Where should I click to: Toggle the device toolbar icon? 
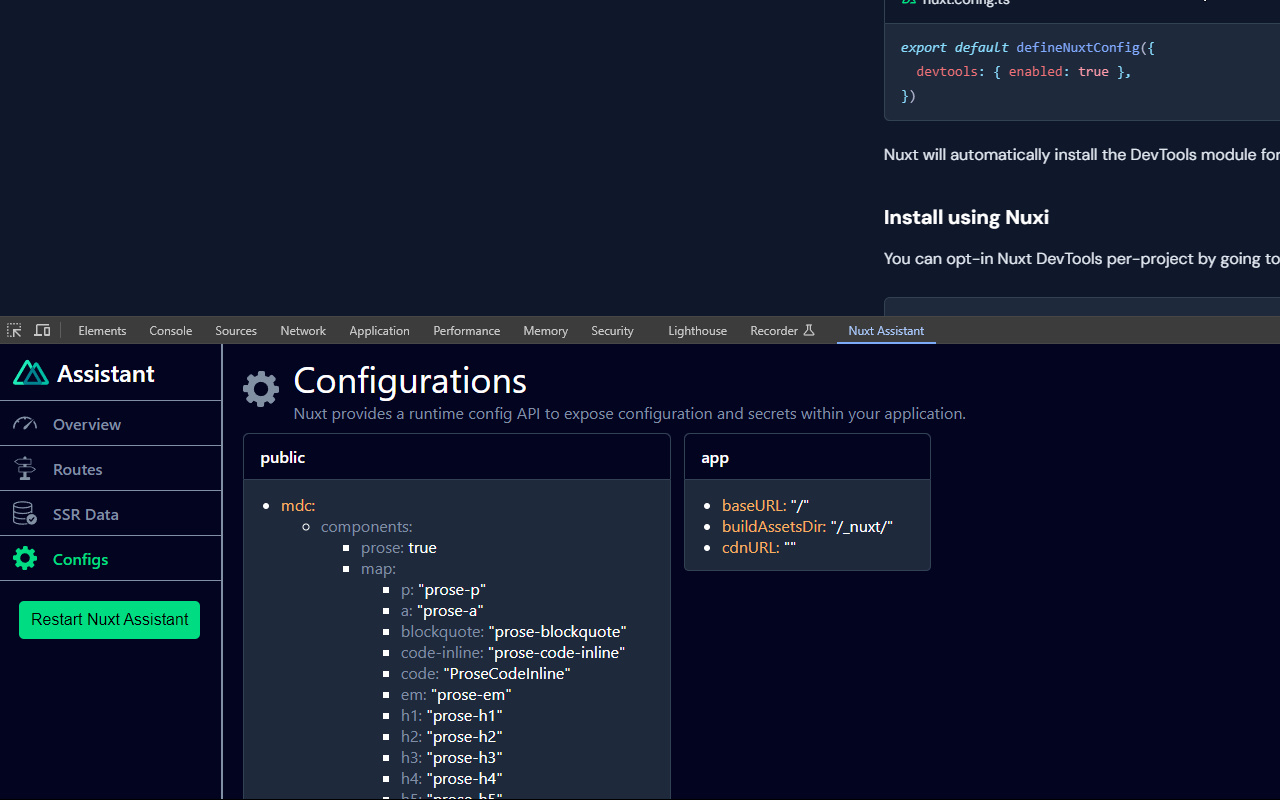pos(42,330)
